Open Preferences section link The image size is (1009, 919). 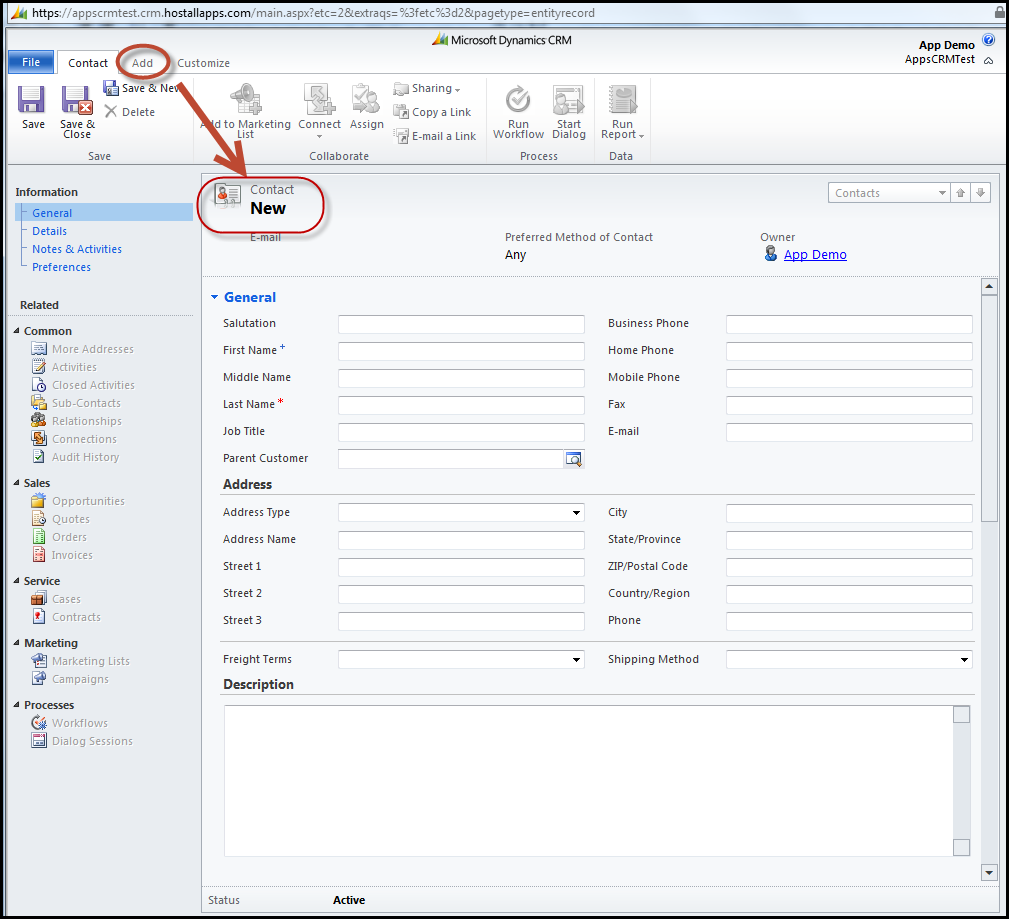pos(61,266)
